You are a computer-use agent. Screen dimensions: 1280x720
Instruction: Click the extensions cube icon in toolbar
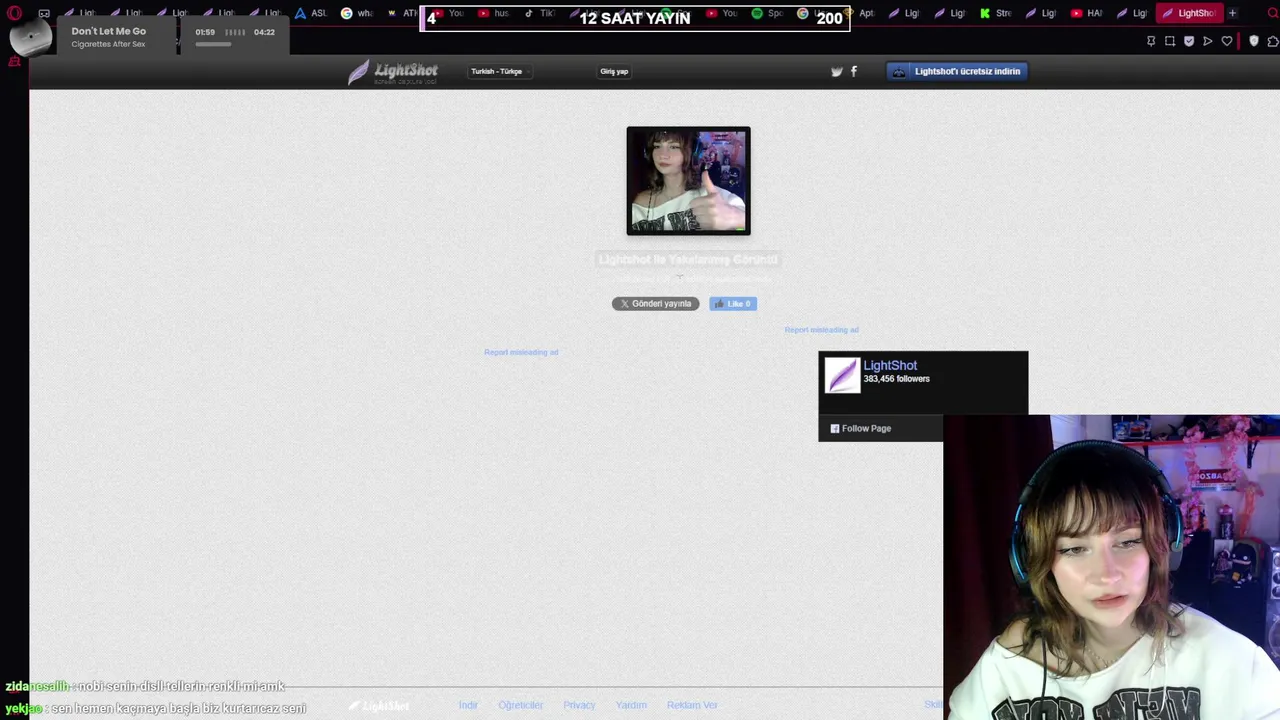tap(1273, 41)
